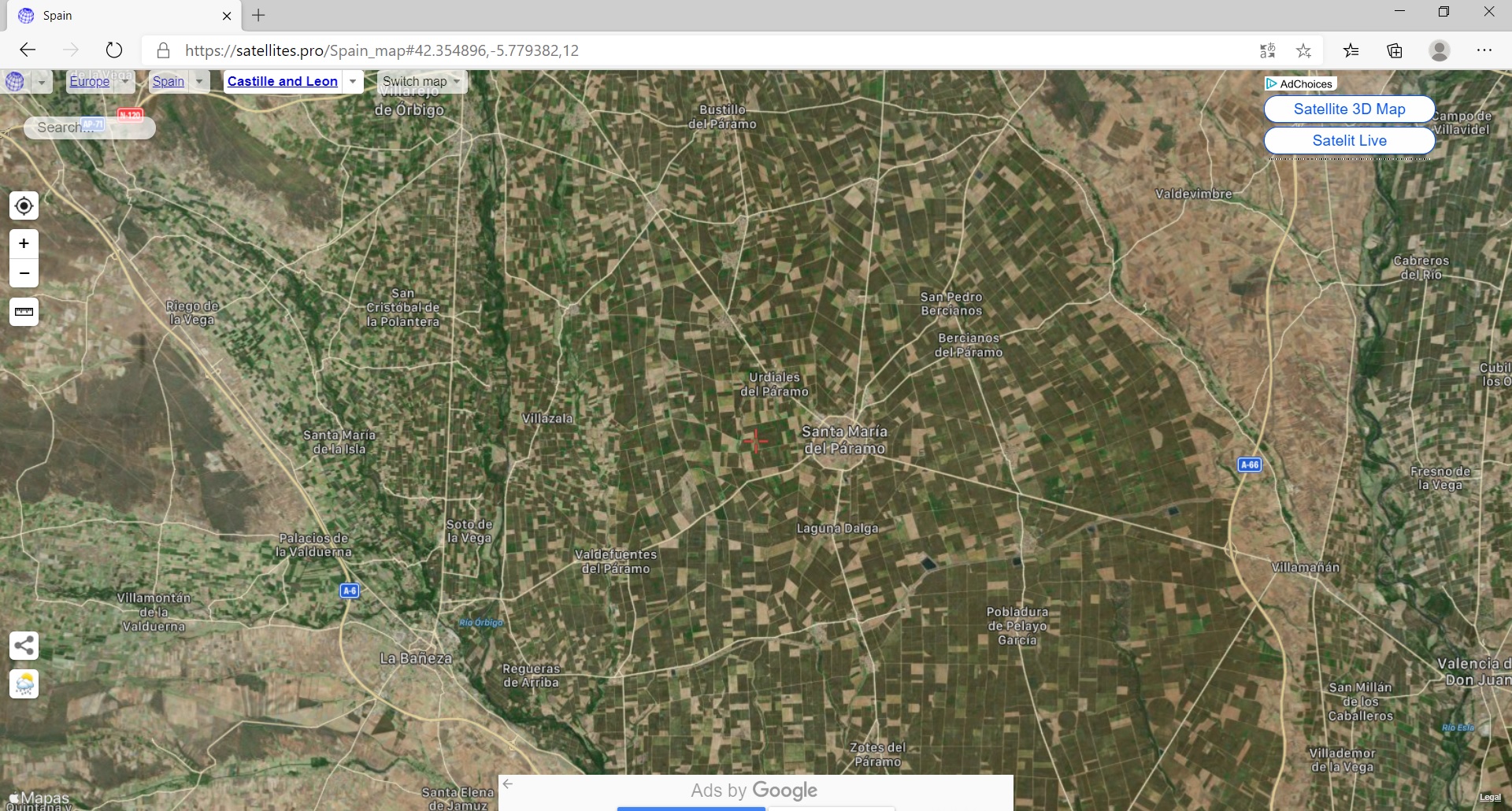Open the Castille and Leon link
The height and width of the screenshot is (811, 1512).
point(283,81)
